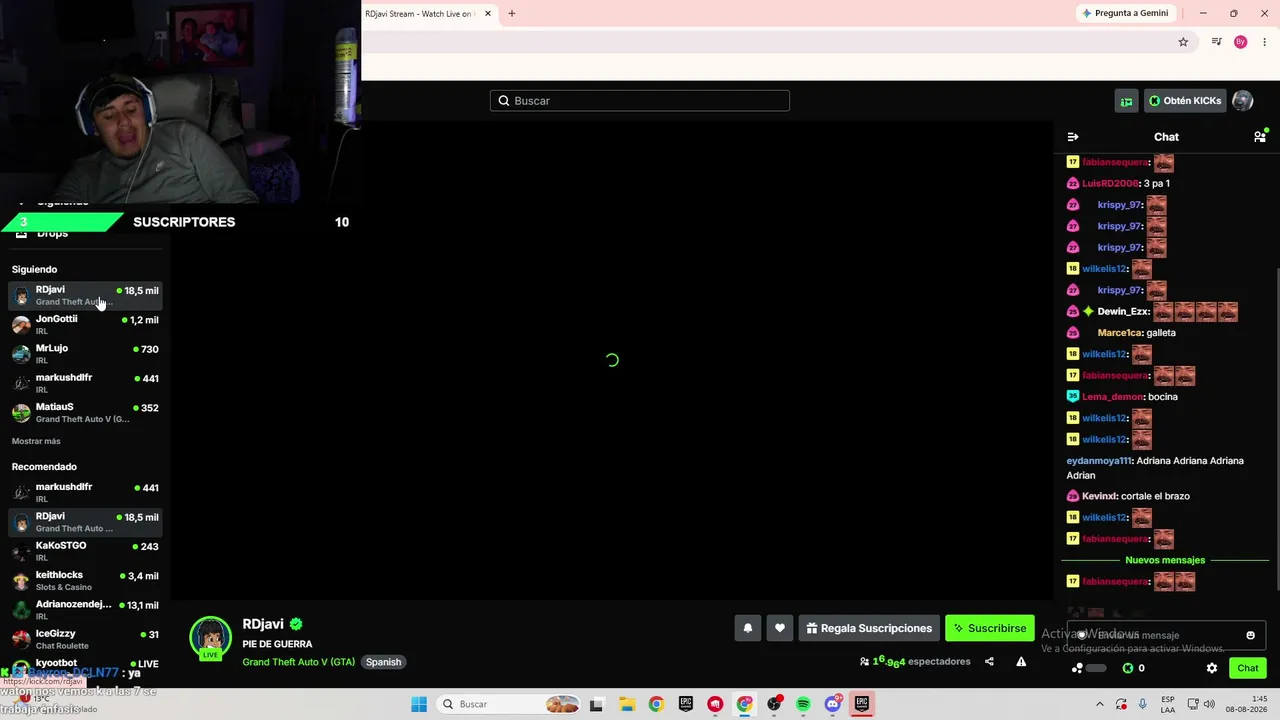Click the Spanish language tag
The width and height of the screenshot is (1280, 720).
(383, 662)
